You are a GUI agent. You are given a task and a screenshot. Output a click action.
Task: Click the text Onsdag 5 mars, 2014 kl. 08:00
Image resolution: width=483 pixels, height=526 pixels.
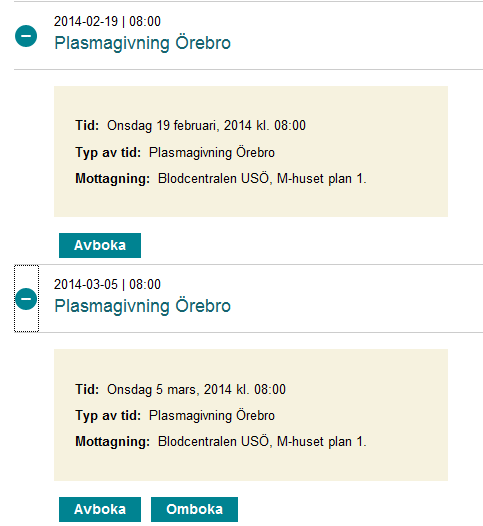point(196,389)
